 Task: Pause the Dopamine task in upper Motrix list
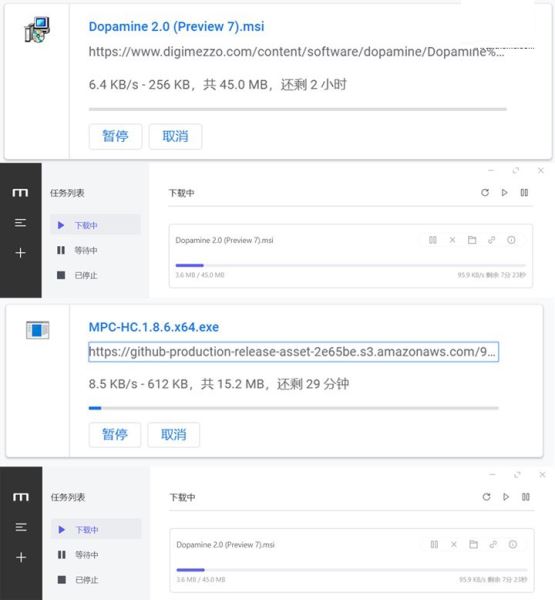point(433,240)
